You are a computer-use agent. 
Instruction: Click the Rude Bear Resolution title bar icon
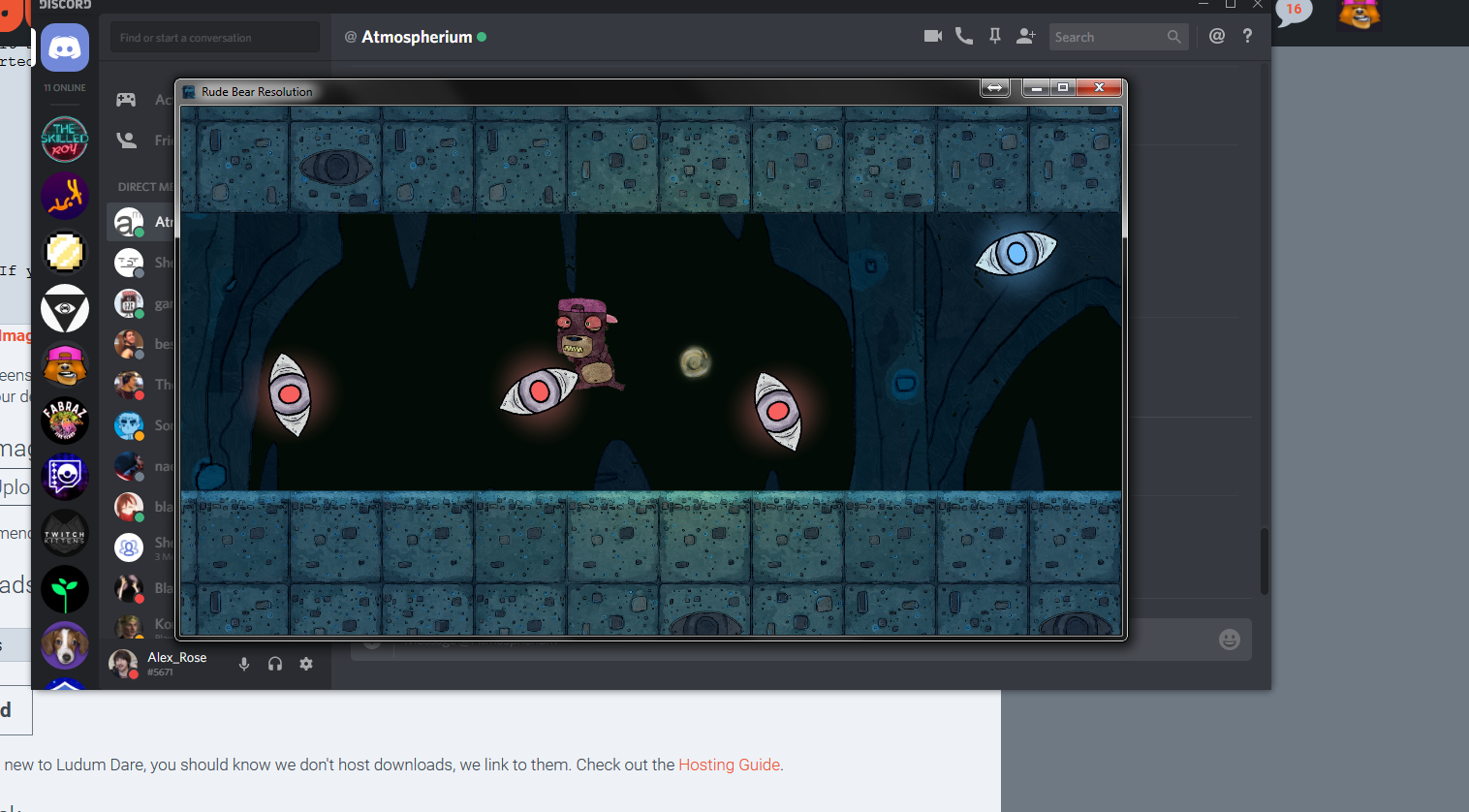tap(190, 91)
